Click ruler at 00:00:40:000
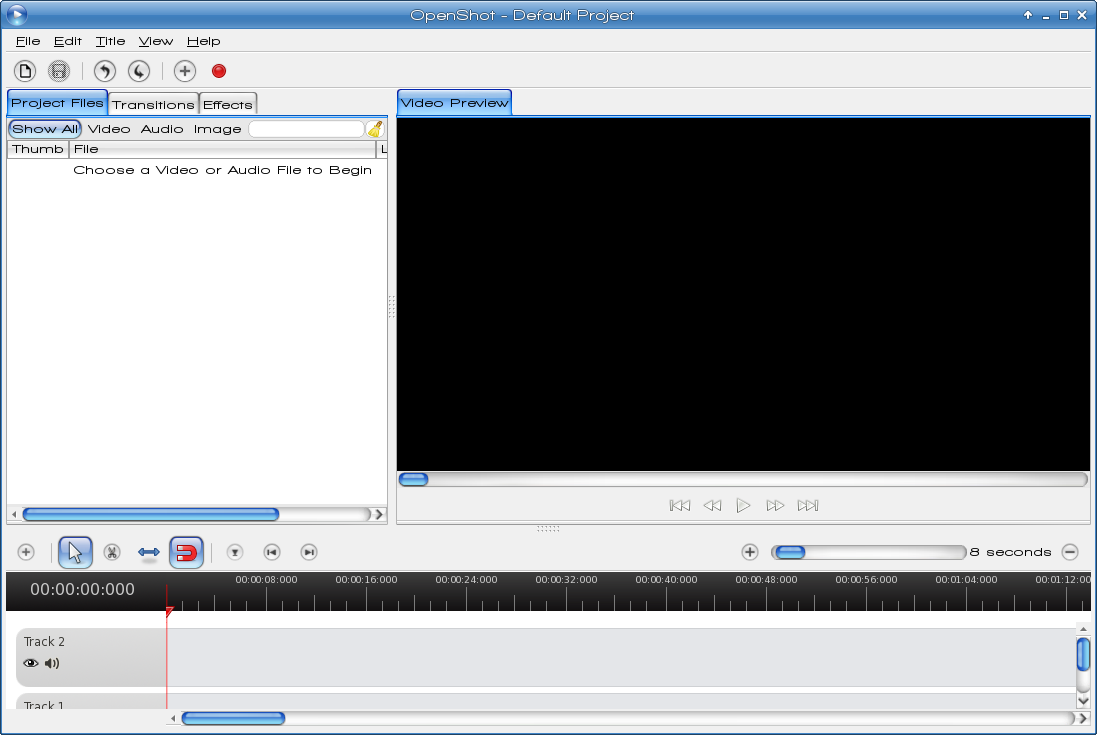This screenshot has height=735, width=1097. 666,580
